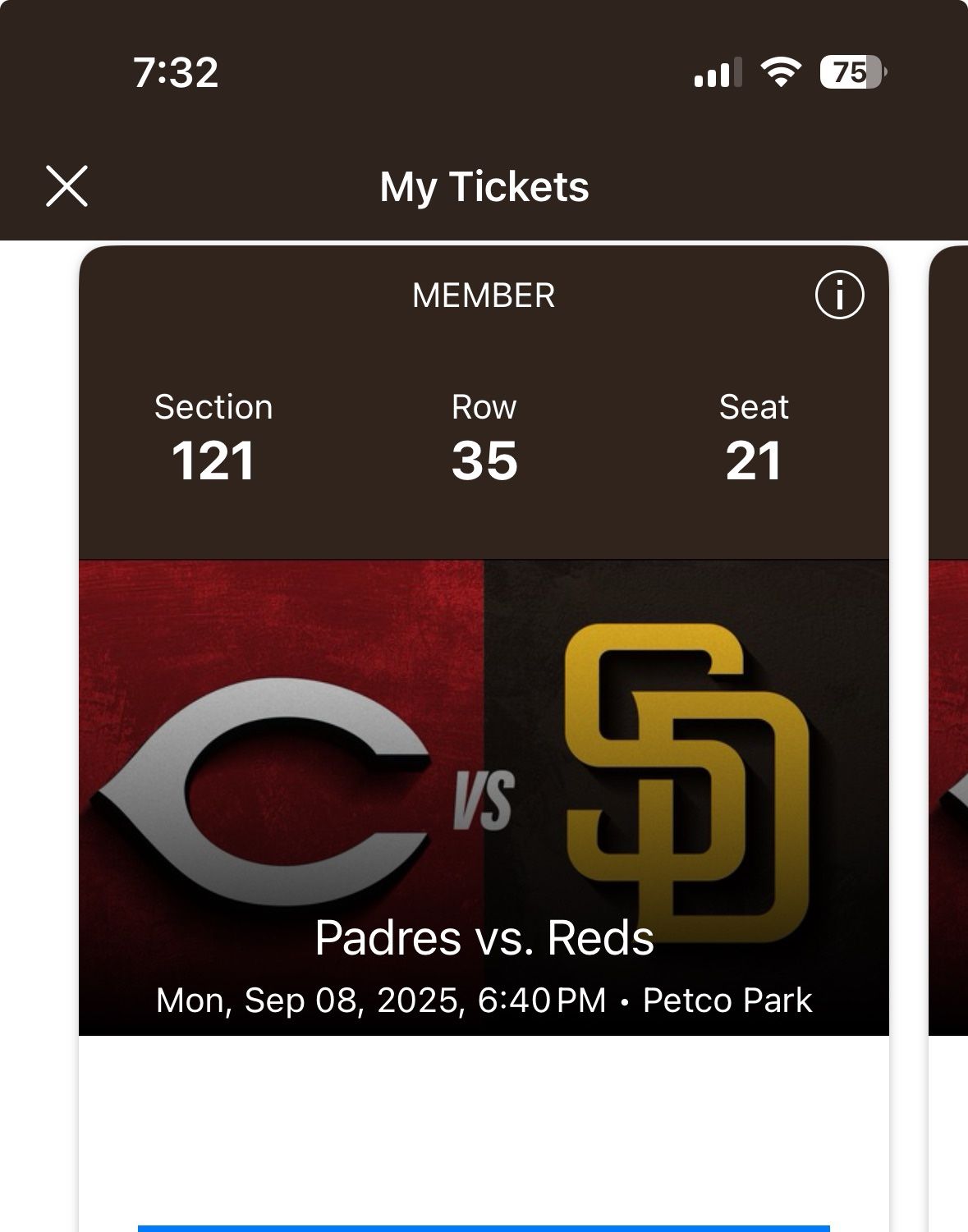Image resolution: width=968 pixels, height=1232 pixels.
Task: Tap the Cincinnati Reds C logo
Action: click(264, 786)
